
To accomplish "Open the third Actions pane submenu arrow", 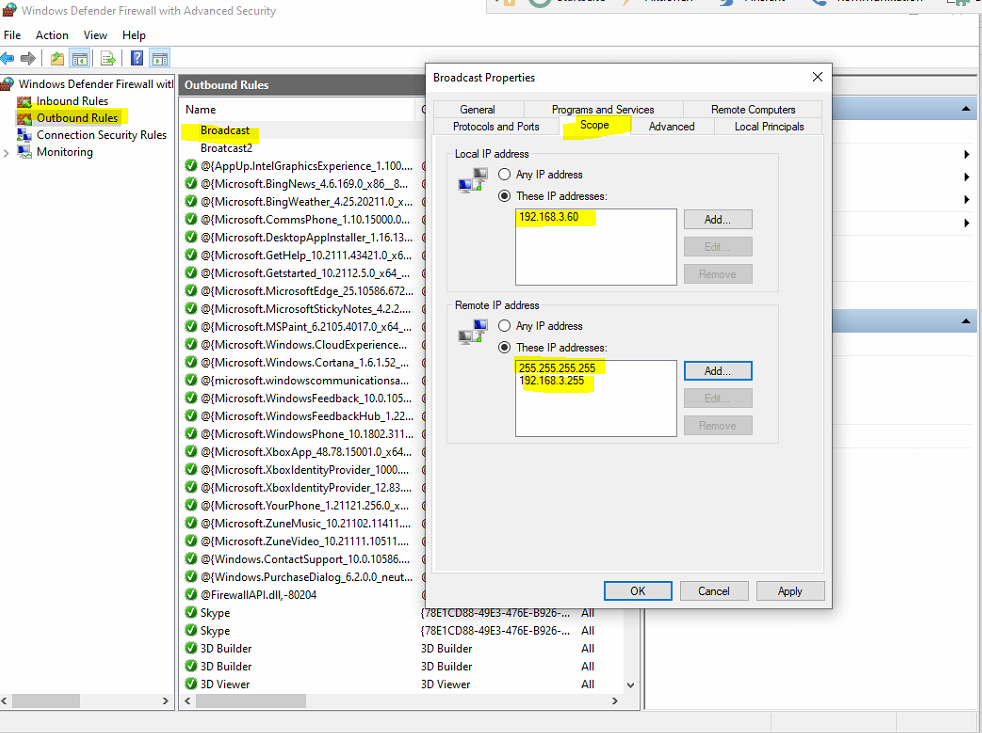I will [x=966, y=200].
